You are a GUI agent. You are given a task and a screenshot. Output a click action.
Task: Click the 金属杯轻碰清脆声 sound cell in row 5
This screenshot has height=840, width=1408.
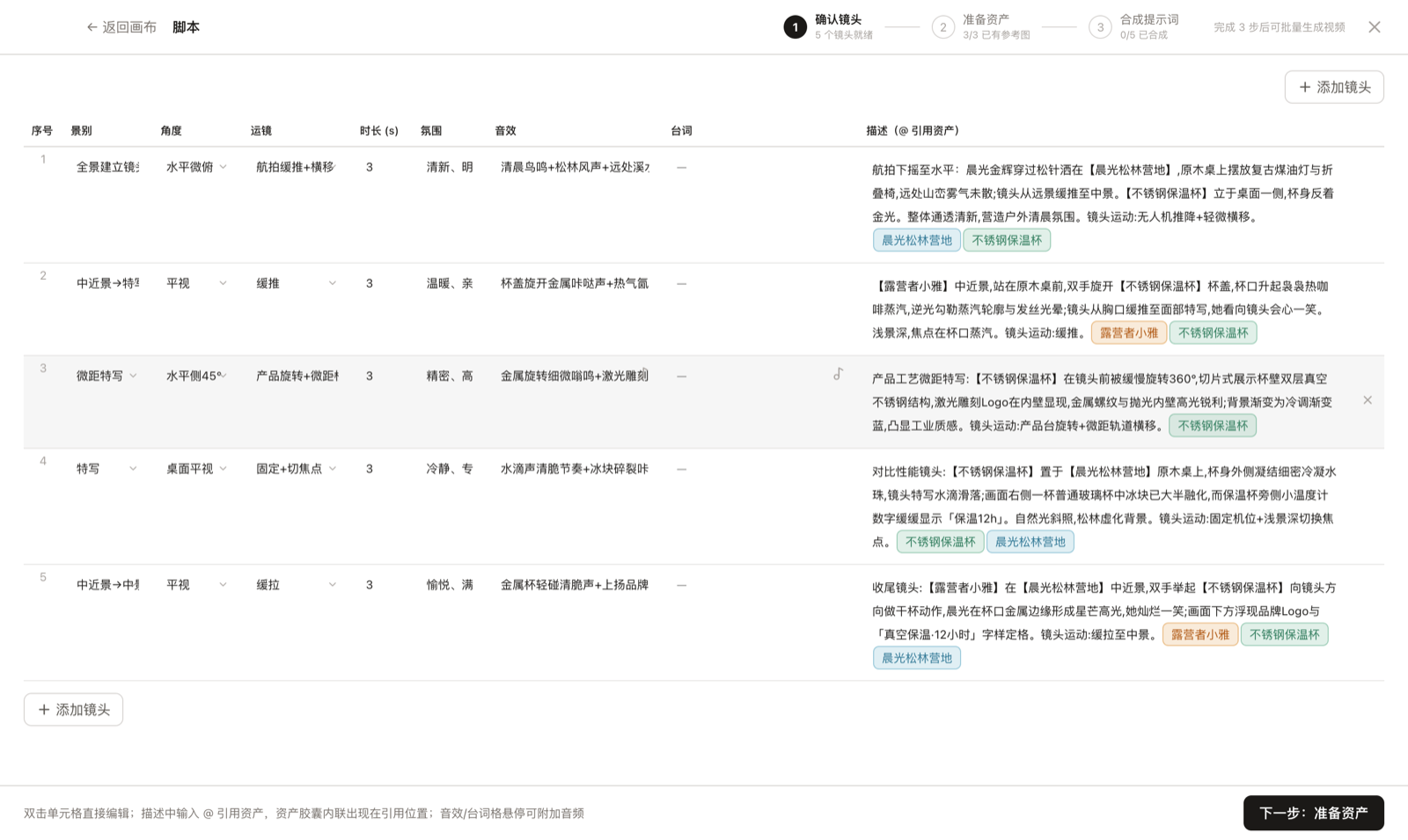coord(575,585)
